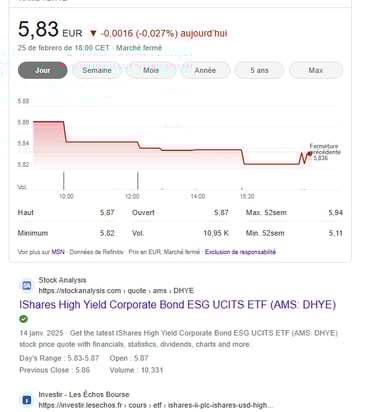This screenshot has width=375, height=412.
Task: Switch chart to Max range
Action: (x=316, y=70)
